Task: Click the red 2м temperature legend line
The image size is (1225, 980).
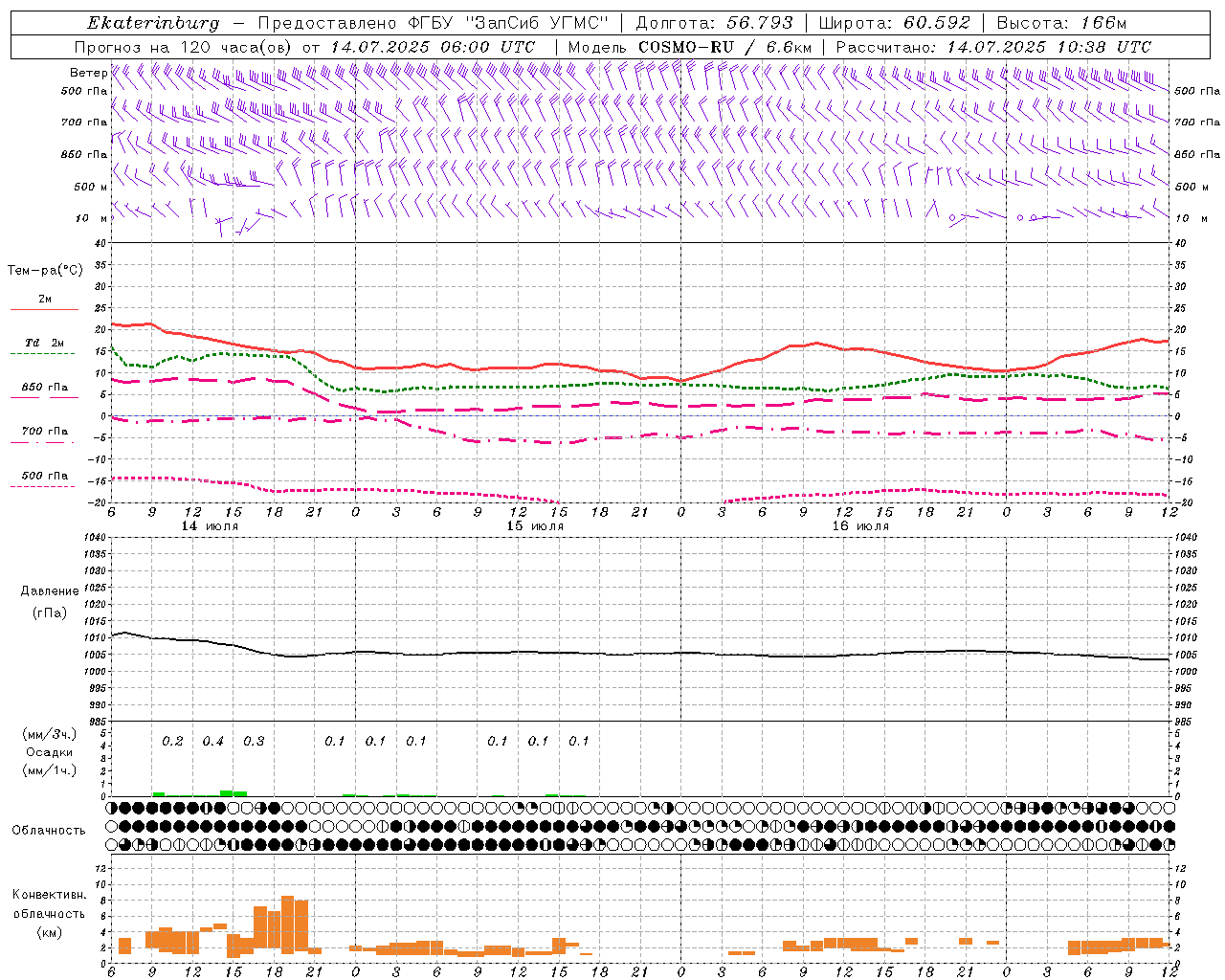Action: pyautogui.click(x=44, y=309)
